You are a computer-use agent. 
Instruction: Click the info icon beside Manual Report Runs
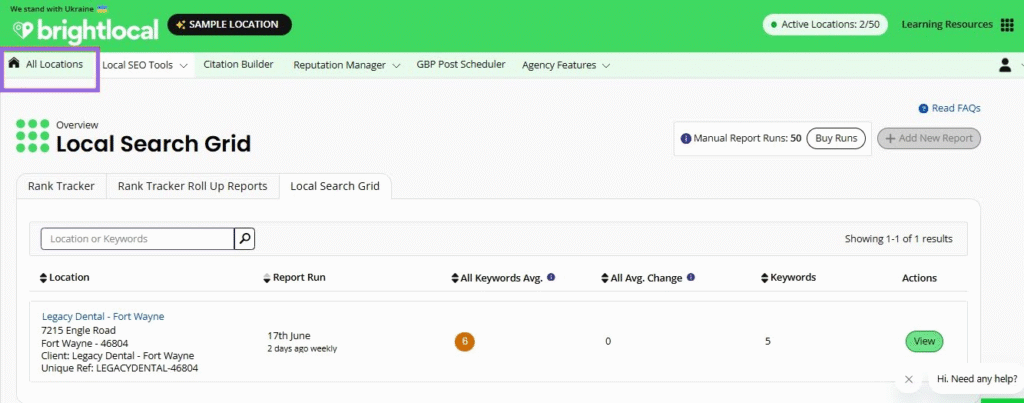(686, 138)
